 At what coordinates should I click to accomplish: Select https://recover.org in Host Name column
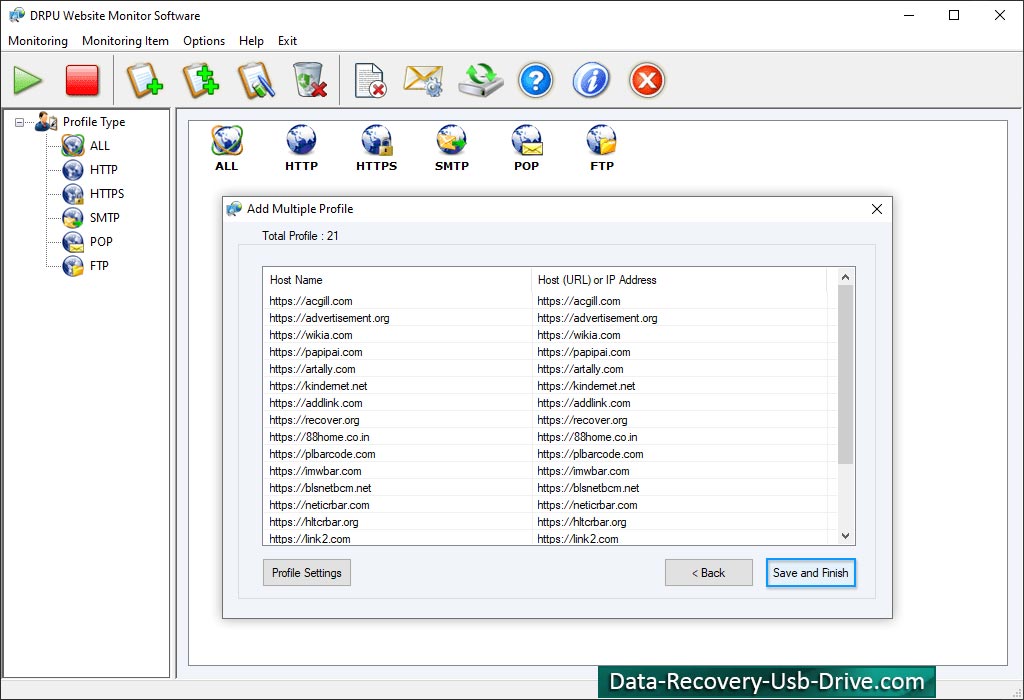click(314, 420)
